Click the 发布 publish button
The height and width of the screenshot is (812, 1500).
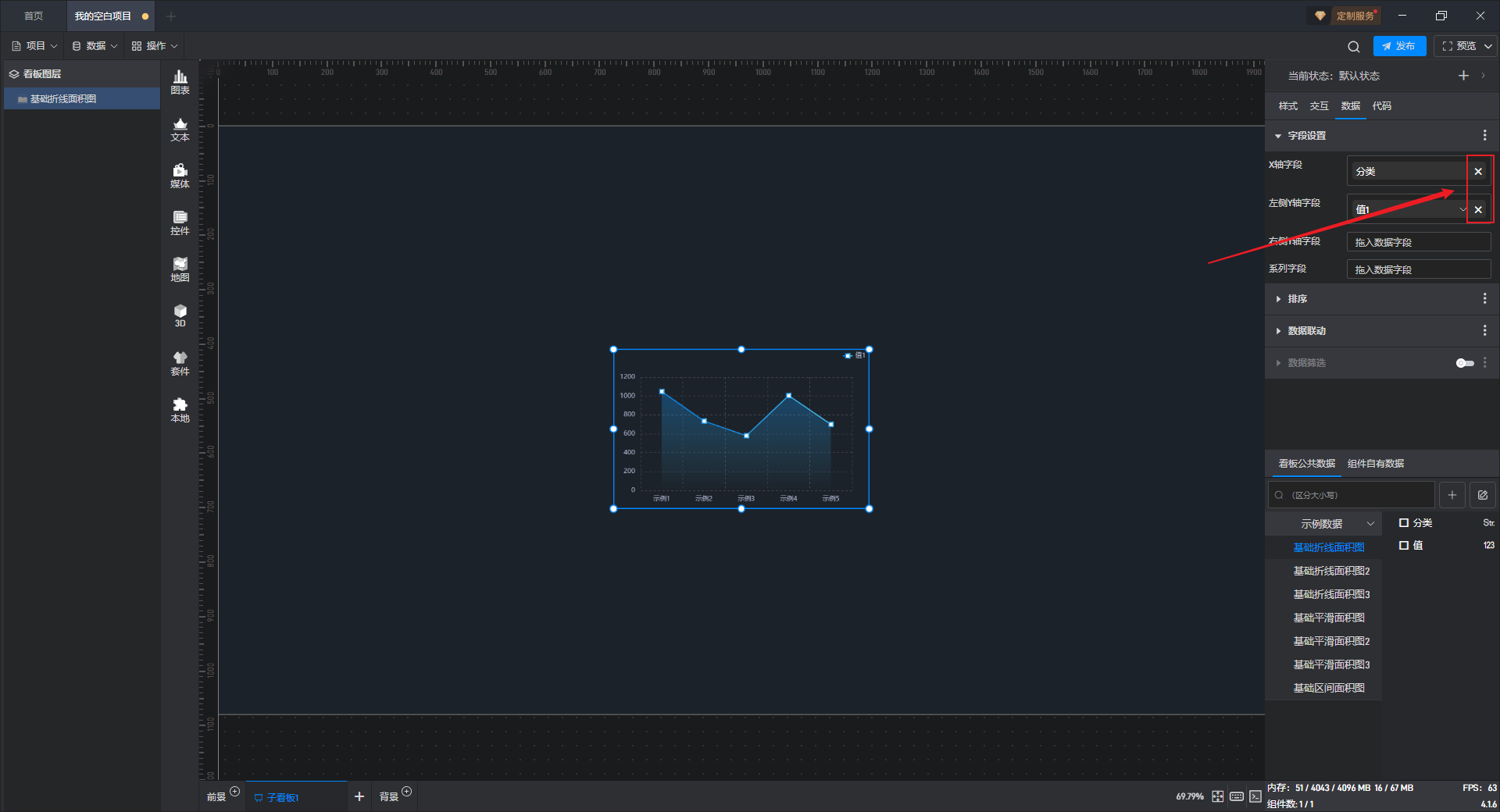(1399, 46)
